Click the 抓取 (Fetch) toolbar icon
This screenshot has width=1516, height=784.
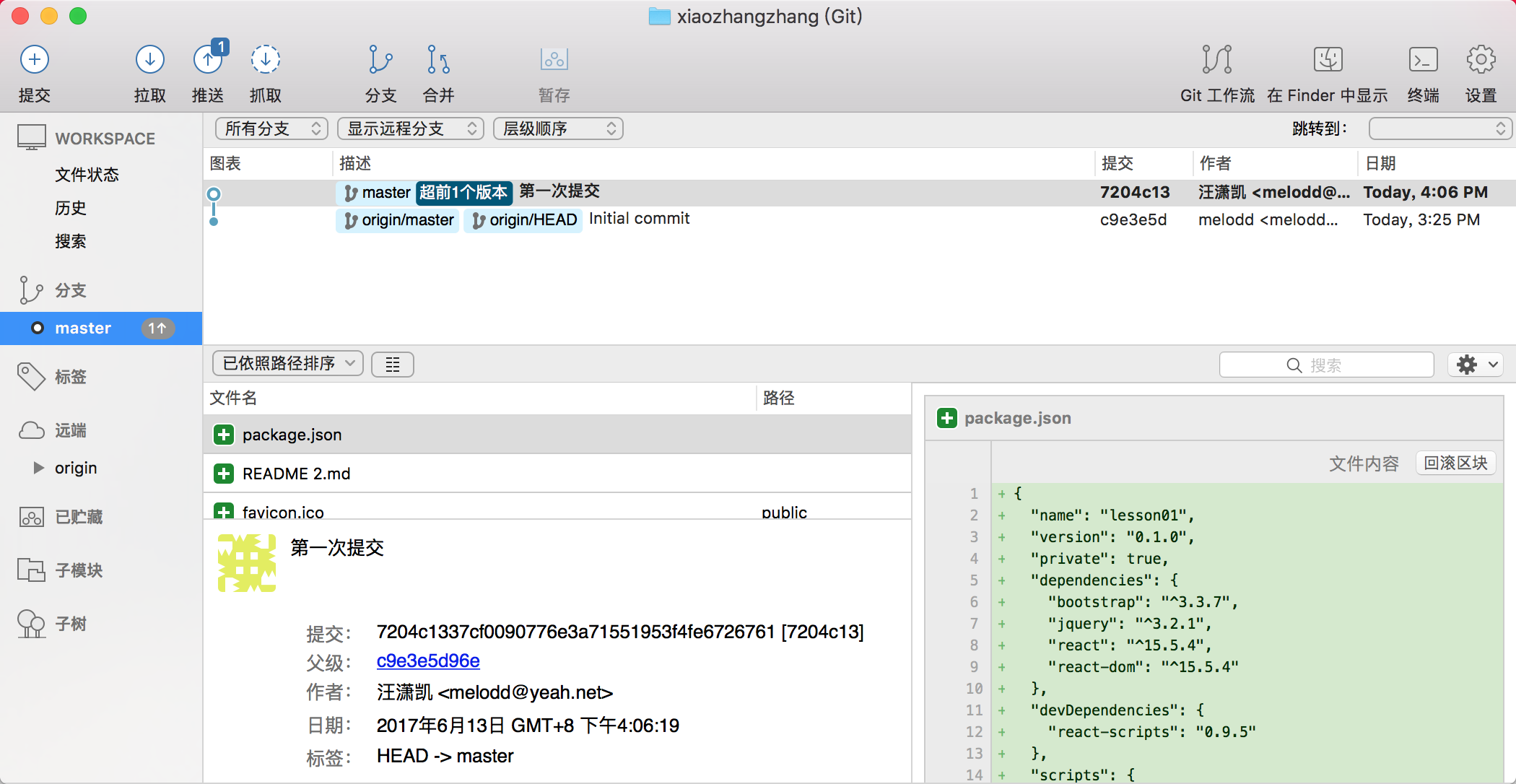tap(265, 60)
